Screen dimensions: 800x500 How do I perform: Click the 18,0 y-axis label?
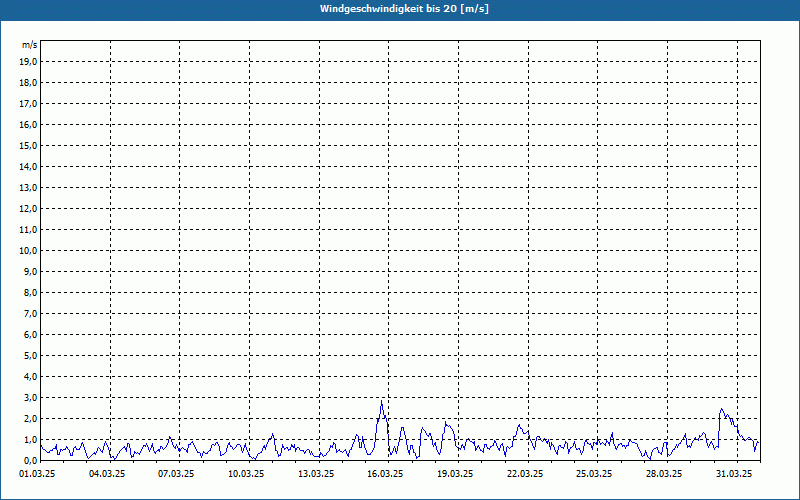click(28, 83)
